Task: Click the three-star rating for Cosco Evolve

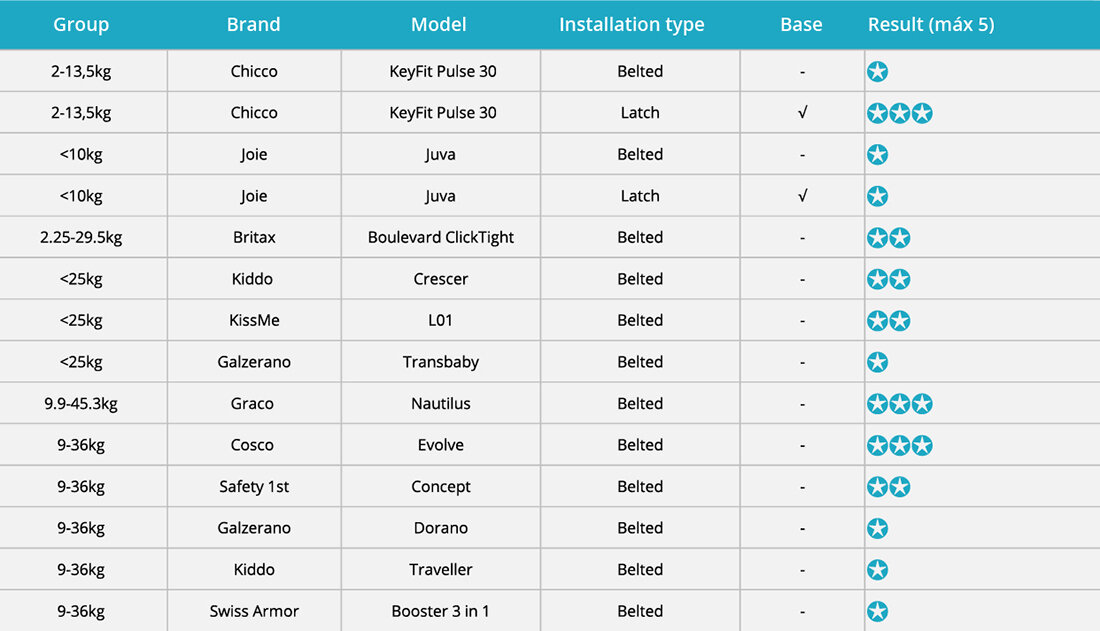Action: (899, 445)
